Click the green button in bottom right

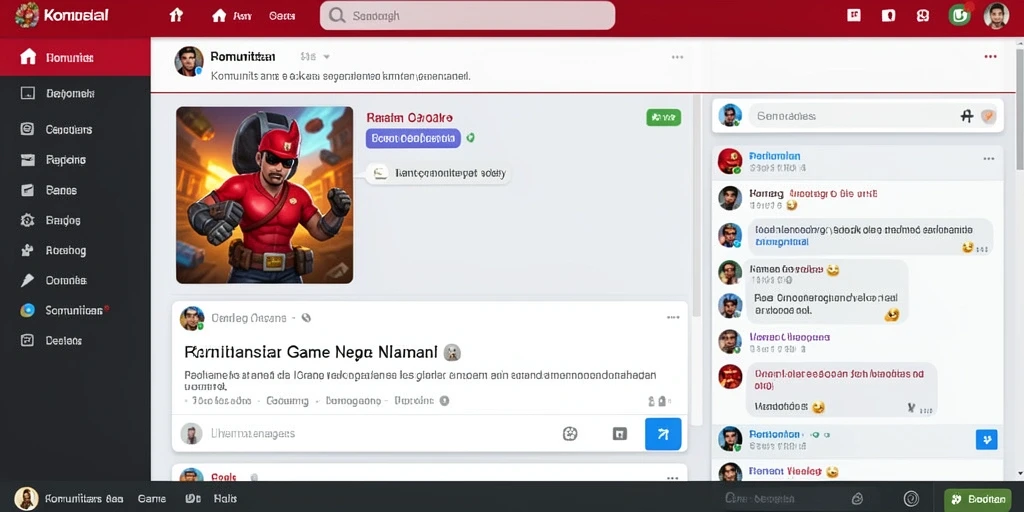pos(977,499)
